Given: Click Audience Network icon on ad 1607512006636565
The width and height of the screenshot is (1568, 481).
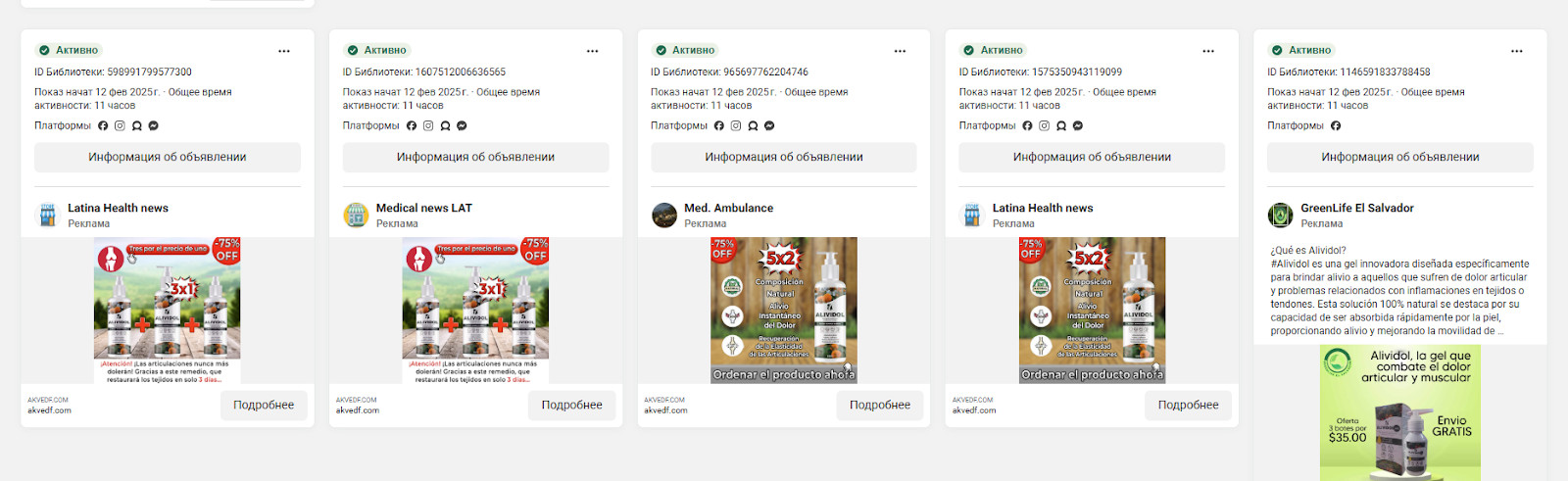Looking at the screenshot, I should click(445, 125).
